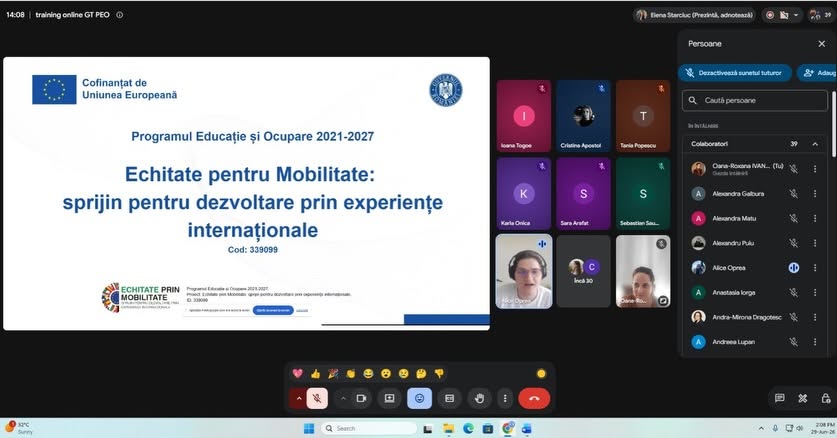The height and width of the screenshot is (438, 837).
Task: Click the Windows taskbar Search box
Action: [369, 428]
